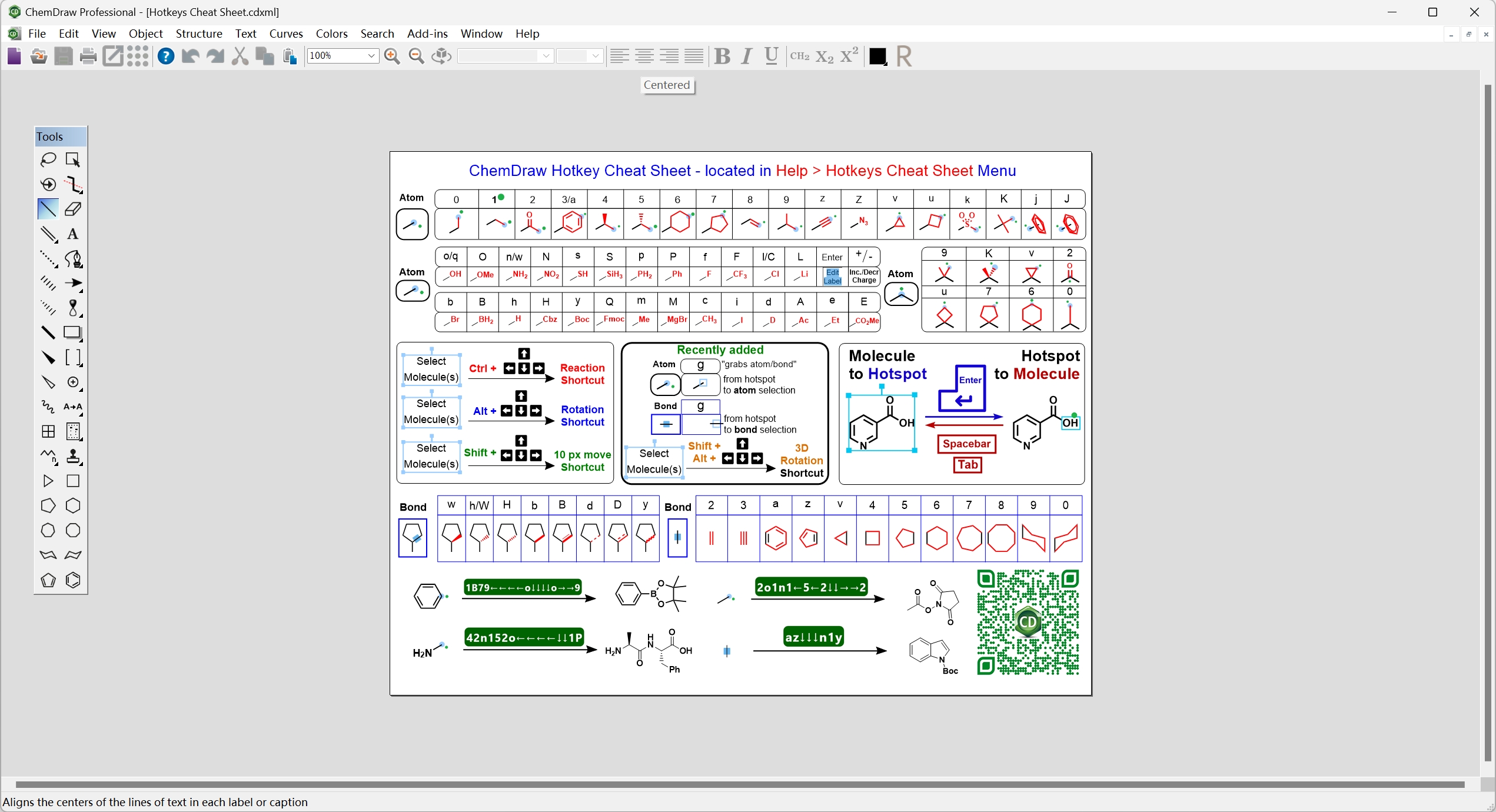Viewport: 1496px width, 812px height.
Task: Paste from clipboard
Action: (x=290, y=56)
